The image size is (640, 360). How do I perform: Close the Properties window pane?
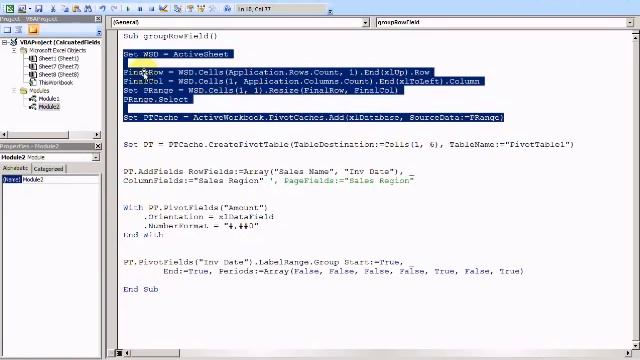(x=98, y=146)
